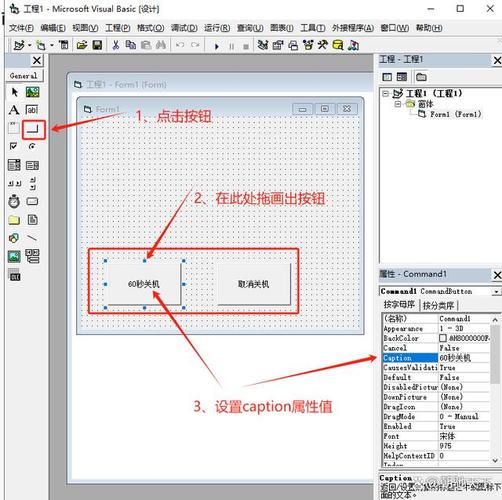Select the ListBox control tool

pyautogui.click(x=32, y=165)
